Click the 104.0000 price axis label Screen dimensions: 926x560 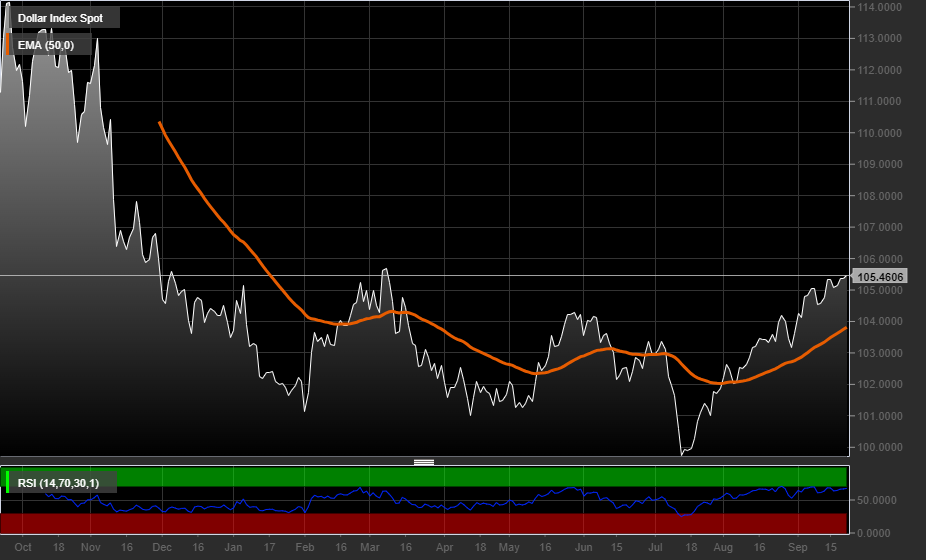[879, 322]
